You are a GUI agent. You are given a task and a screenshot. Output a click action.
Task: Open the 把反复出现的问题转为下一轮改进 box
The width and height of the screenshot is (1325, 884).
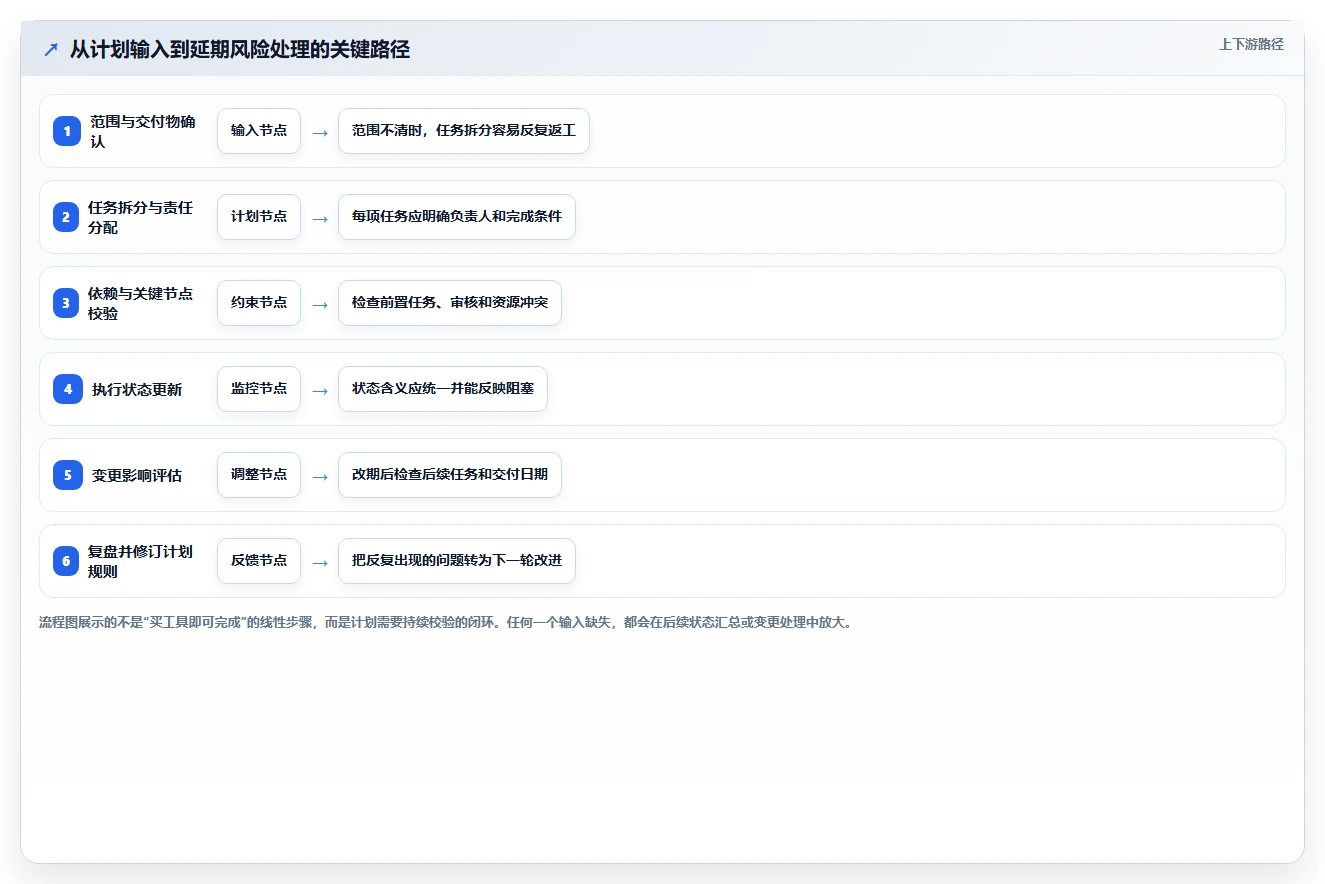457,561
